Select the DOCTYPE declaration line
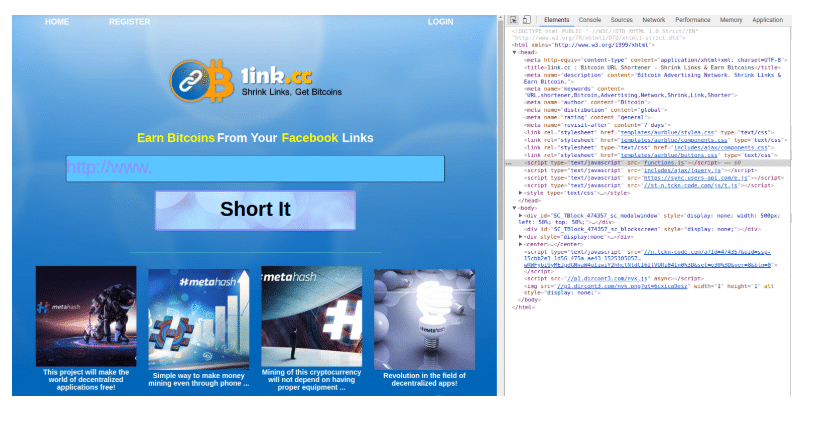 pyautogui.click(x=606, y=35)
